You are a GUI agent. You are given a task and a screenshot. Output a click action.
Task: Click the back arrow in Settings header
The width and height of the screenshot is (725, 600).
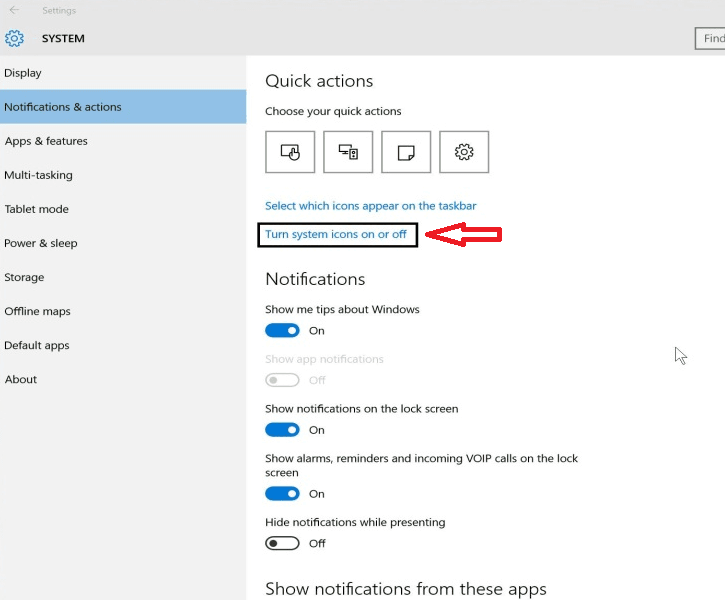point(14,10)
